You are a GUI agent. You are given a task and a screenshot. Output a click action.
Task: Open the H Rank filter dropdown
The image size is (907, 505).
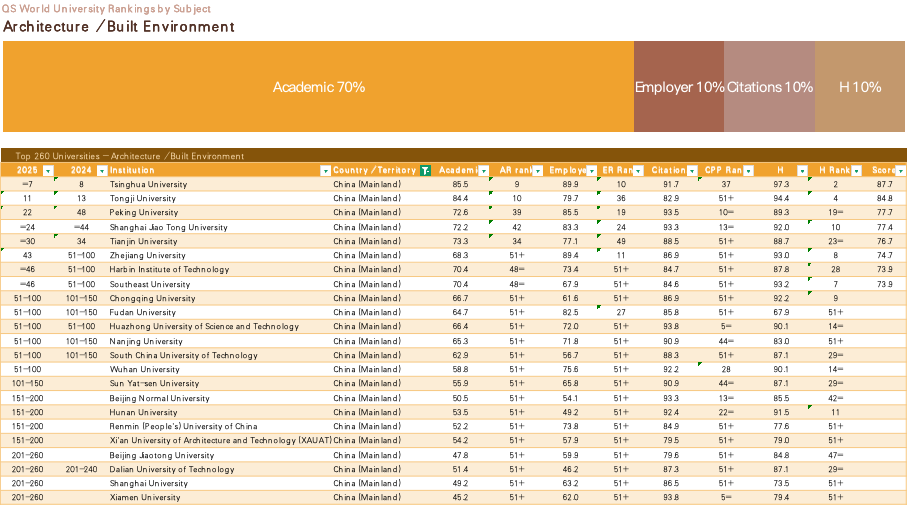(856, 170)
